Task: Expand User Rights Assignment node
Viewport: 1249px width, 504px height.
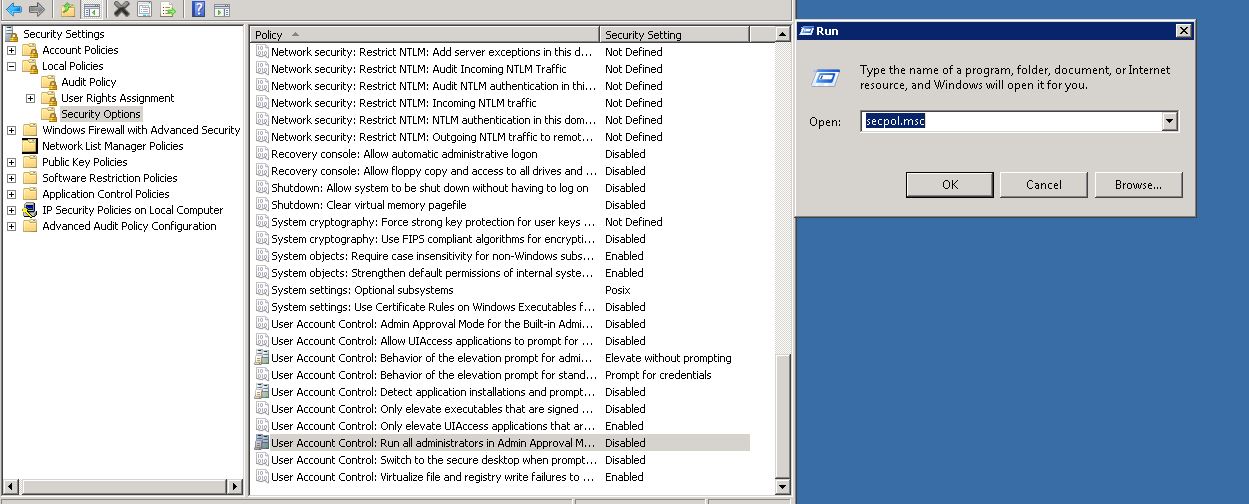Action: pos(30,98)
